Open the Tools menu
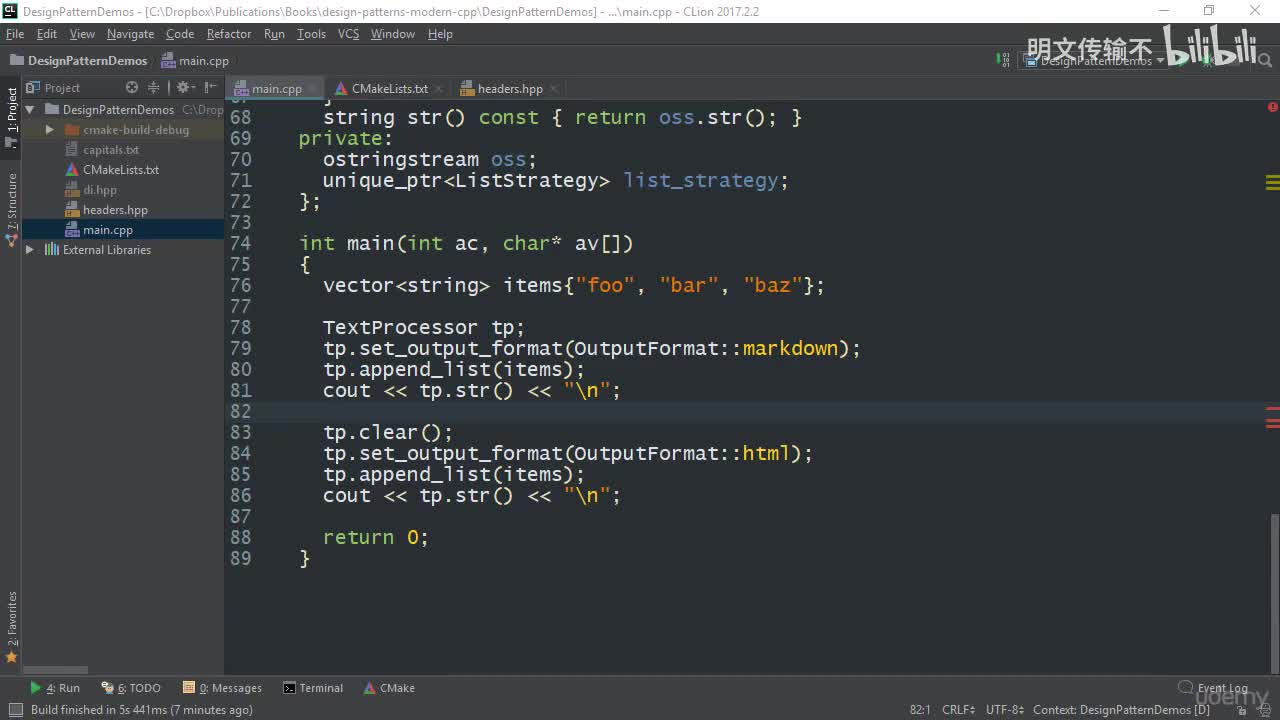 [x=311, y=34]
